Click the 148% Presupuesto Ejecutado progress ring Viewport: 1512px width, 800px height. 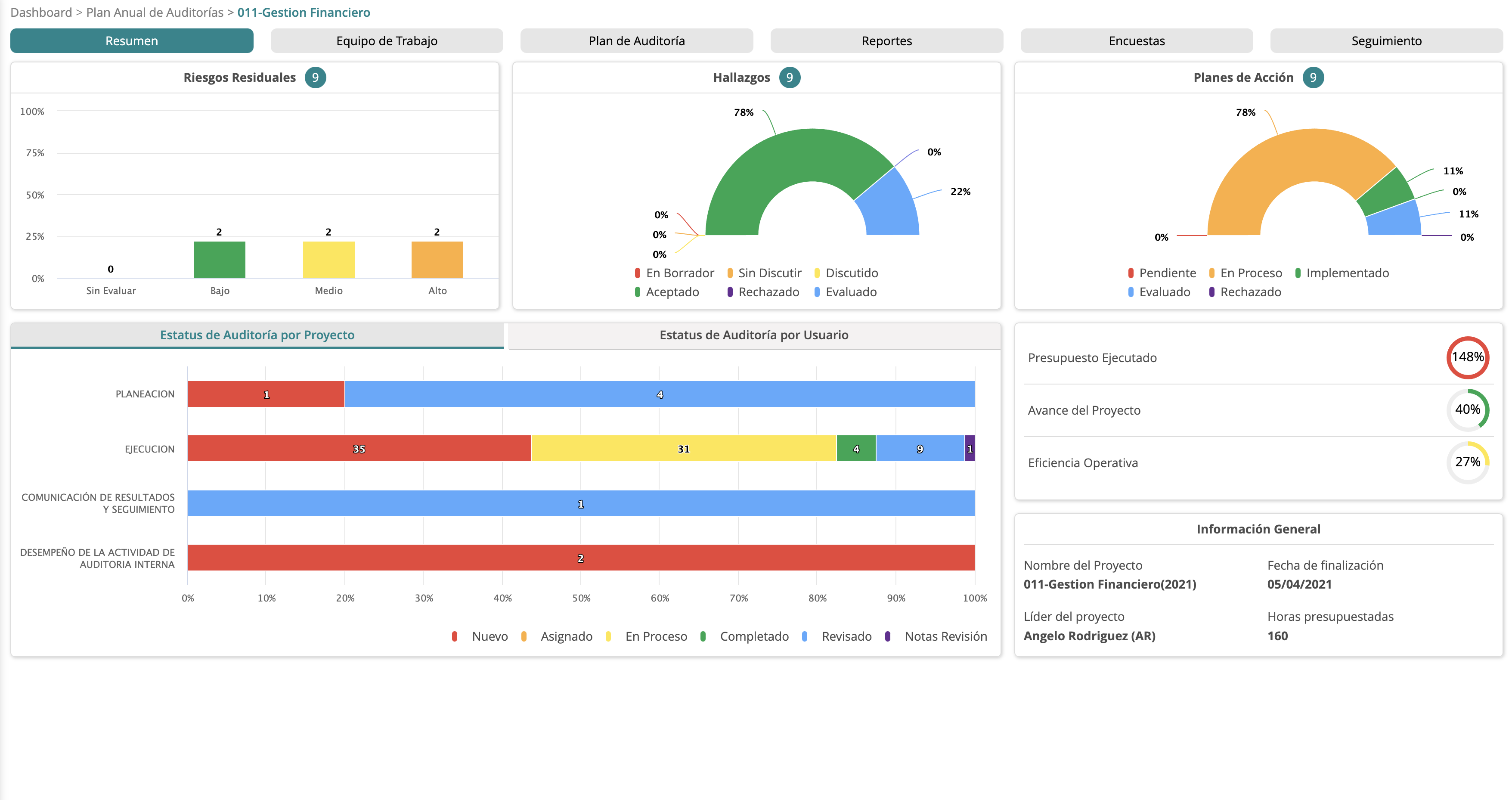(1469, 357)
